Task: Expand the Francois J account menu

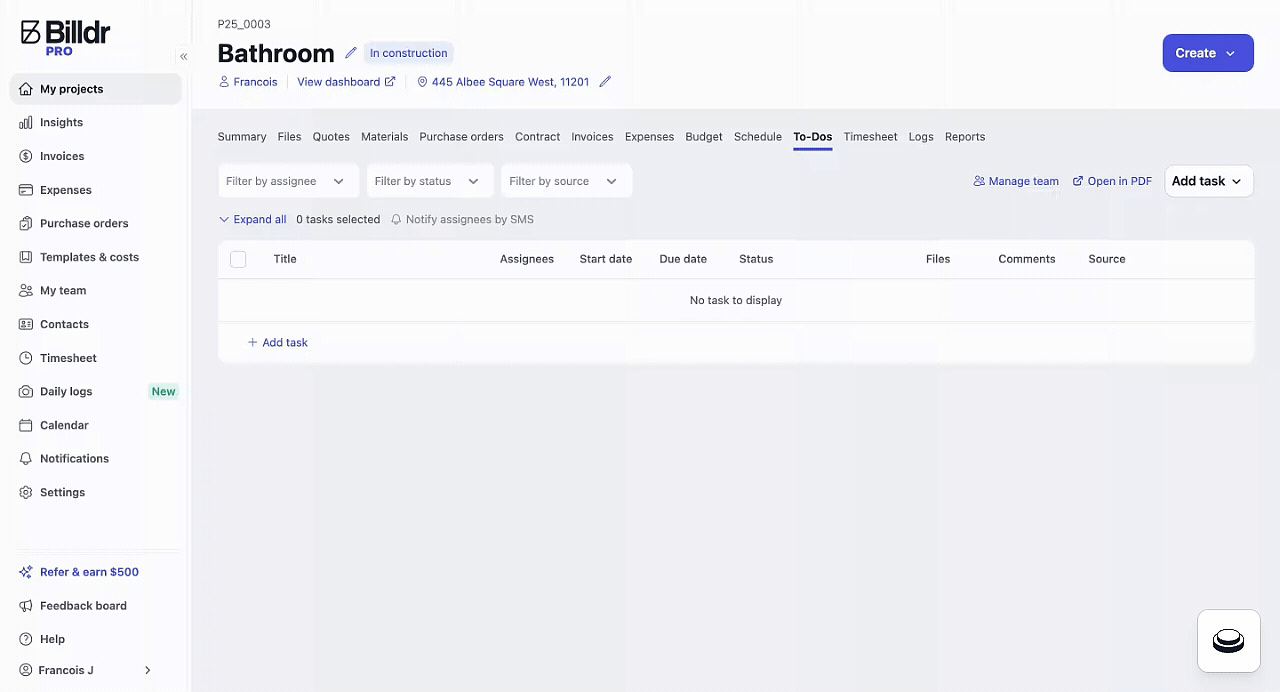Action: coord(86,670)
